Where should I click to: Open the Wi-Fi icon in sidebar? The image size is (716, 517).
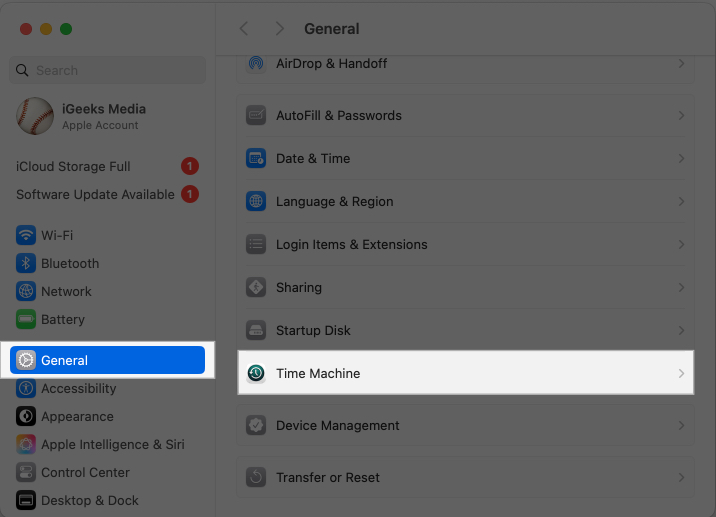click(x=26, y=236)
